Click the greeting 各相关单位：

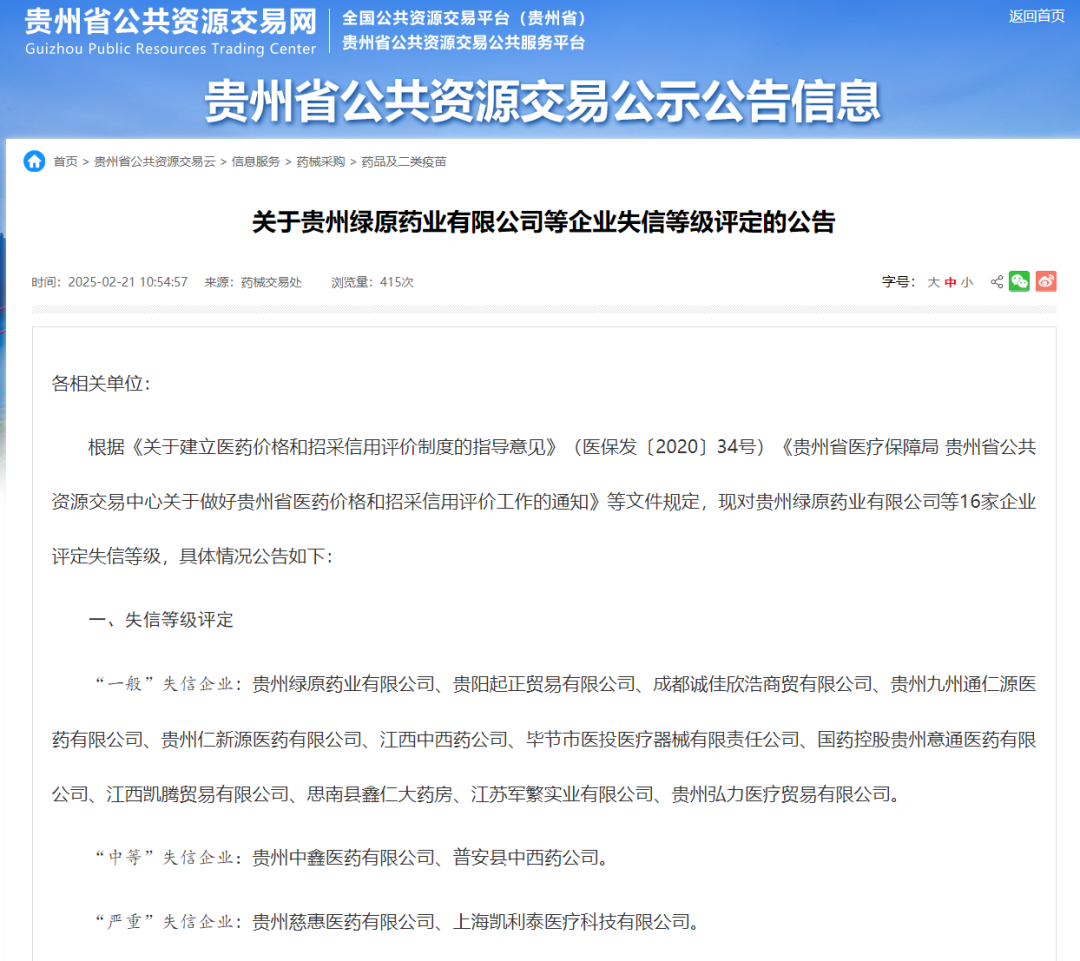pyautogui.click(x=101, y=383)
